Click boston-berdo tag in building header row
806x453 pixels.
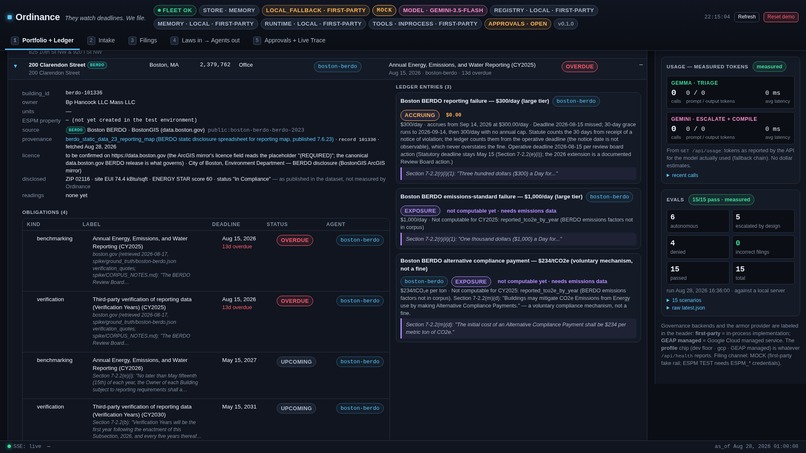(x=337, y=66)
